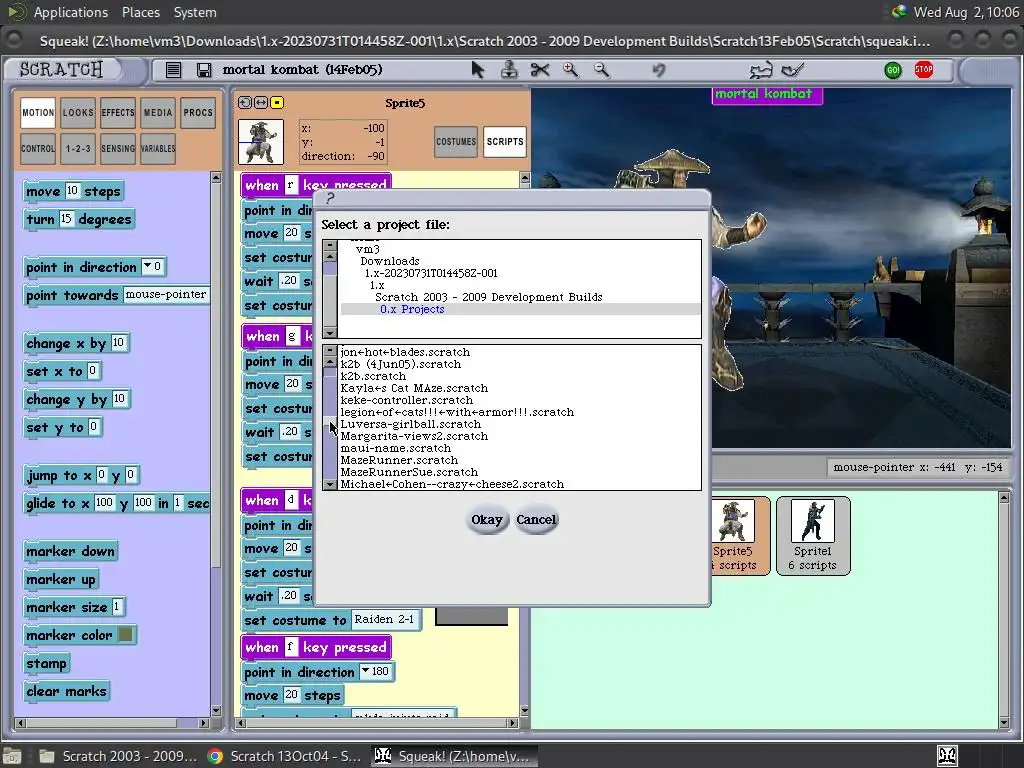Open the Media blocks category
Screen dimensions: 1024x768
(x=157, y=112)
